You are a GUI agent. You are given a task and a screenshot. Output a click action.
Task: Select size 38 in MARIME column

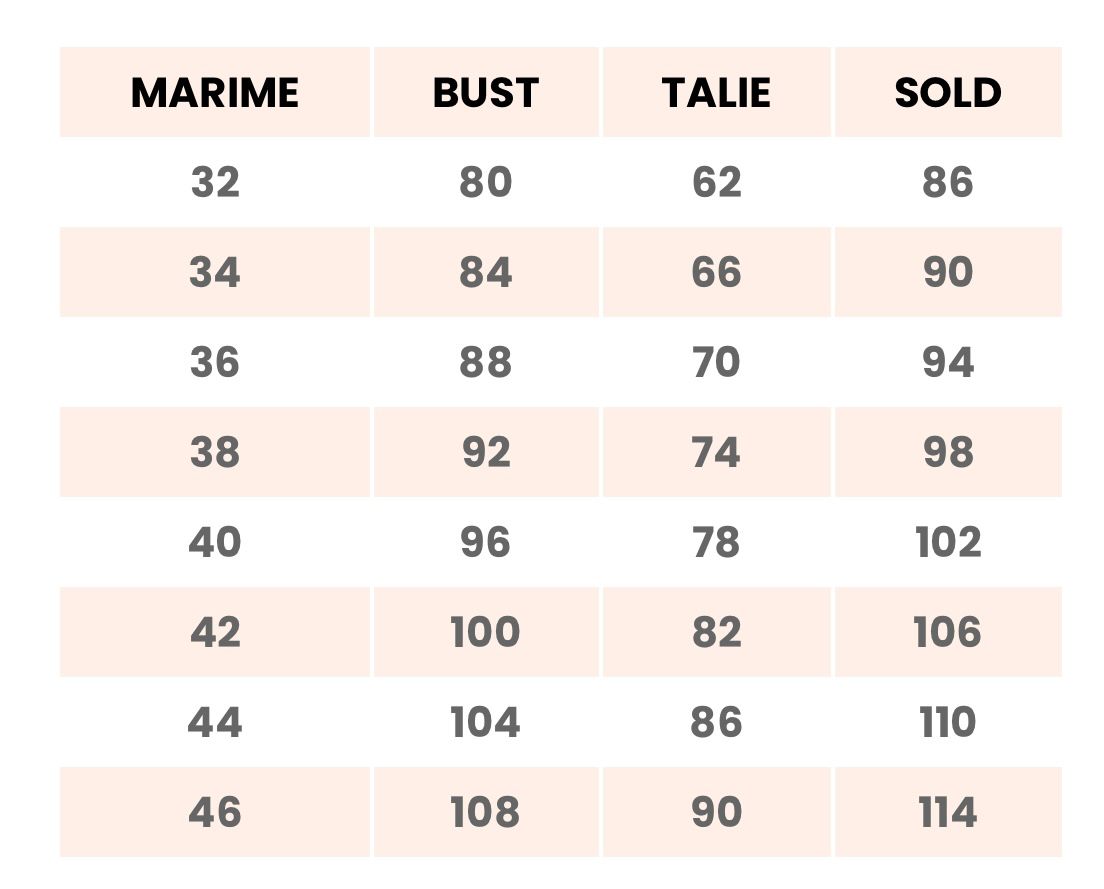tap(215, 452)
